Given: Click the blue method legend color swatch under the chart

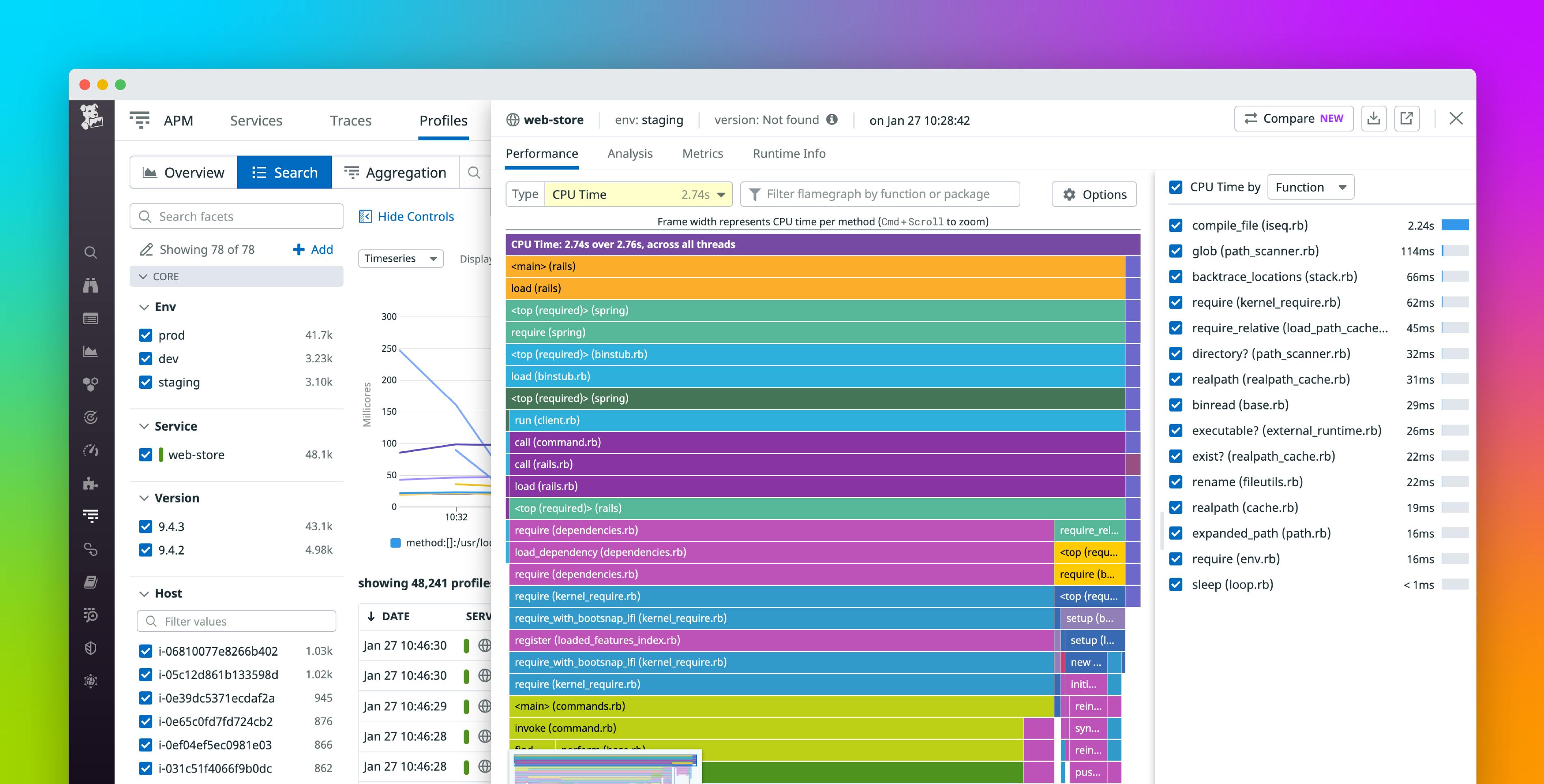Looking at the screenshot, I should [x=395, y=542].
